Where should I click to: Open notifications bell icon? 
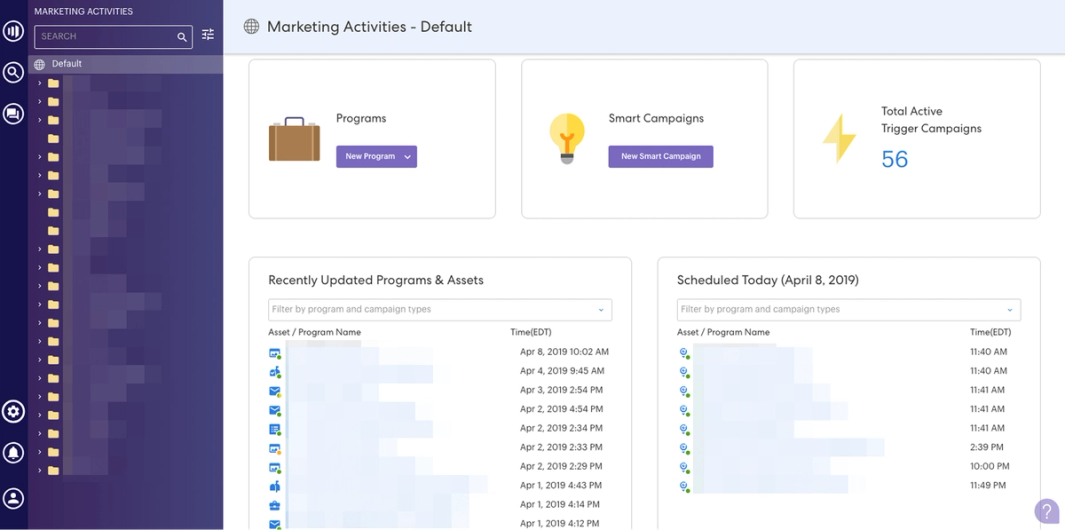14,453
